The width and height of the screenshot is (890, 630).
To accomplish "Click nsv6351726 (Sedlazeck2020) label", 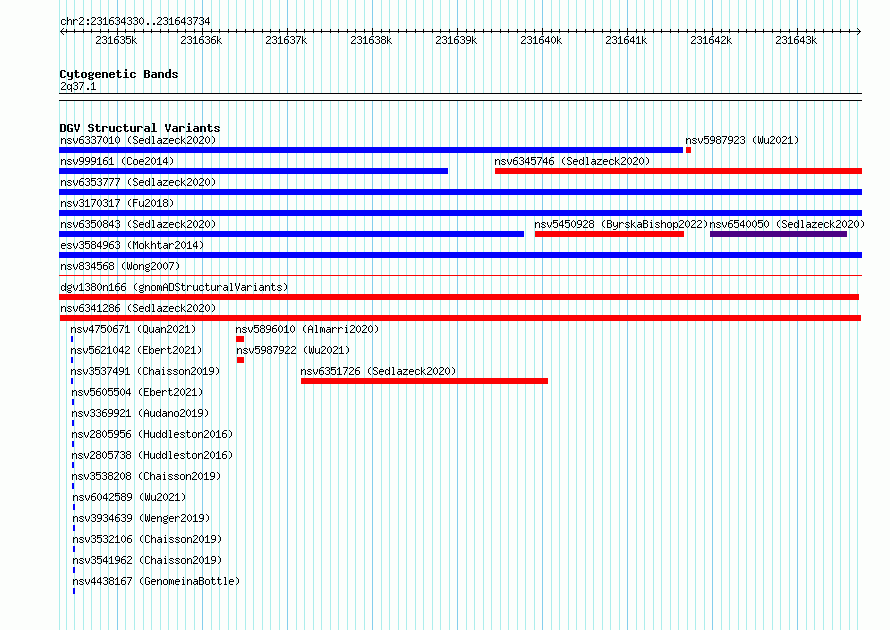I will click(378, 371).
